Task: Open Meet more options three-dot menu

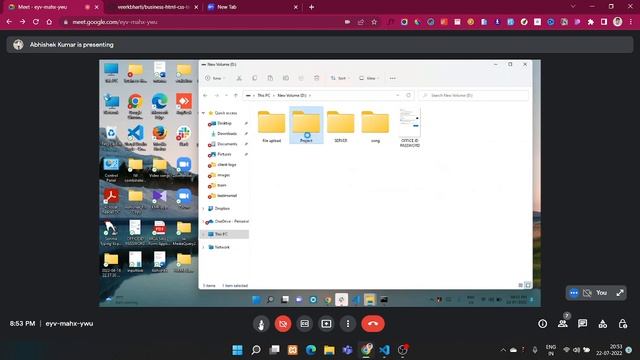Action: point(348,324)
